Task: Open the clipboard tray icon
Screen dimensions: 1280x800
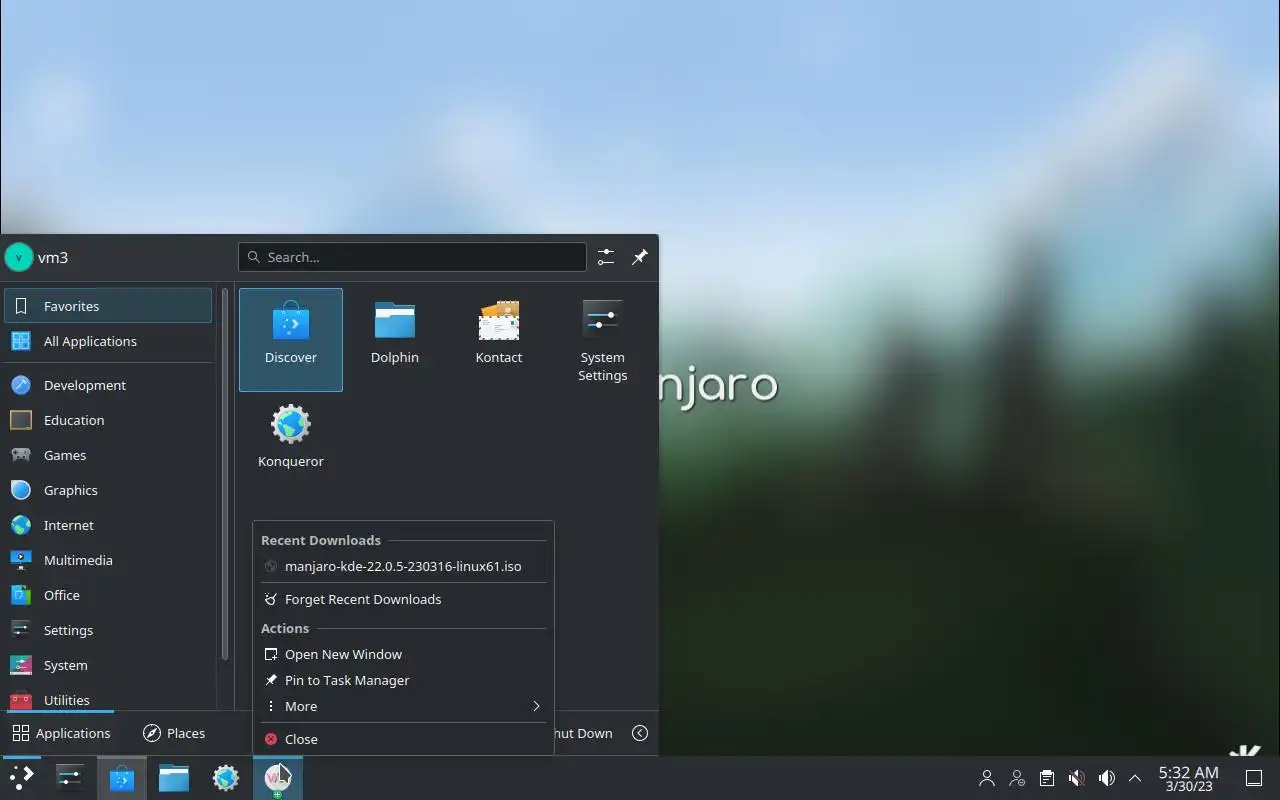Action: pos(1046,778)
